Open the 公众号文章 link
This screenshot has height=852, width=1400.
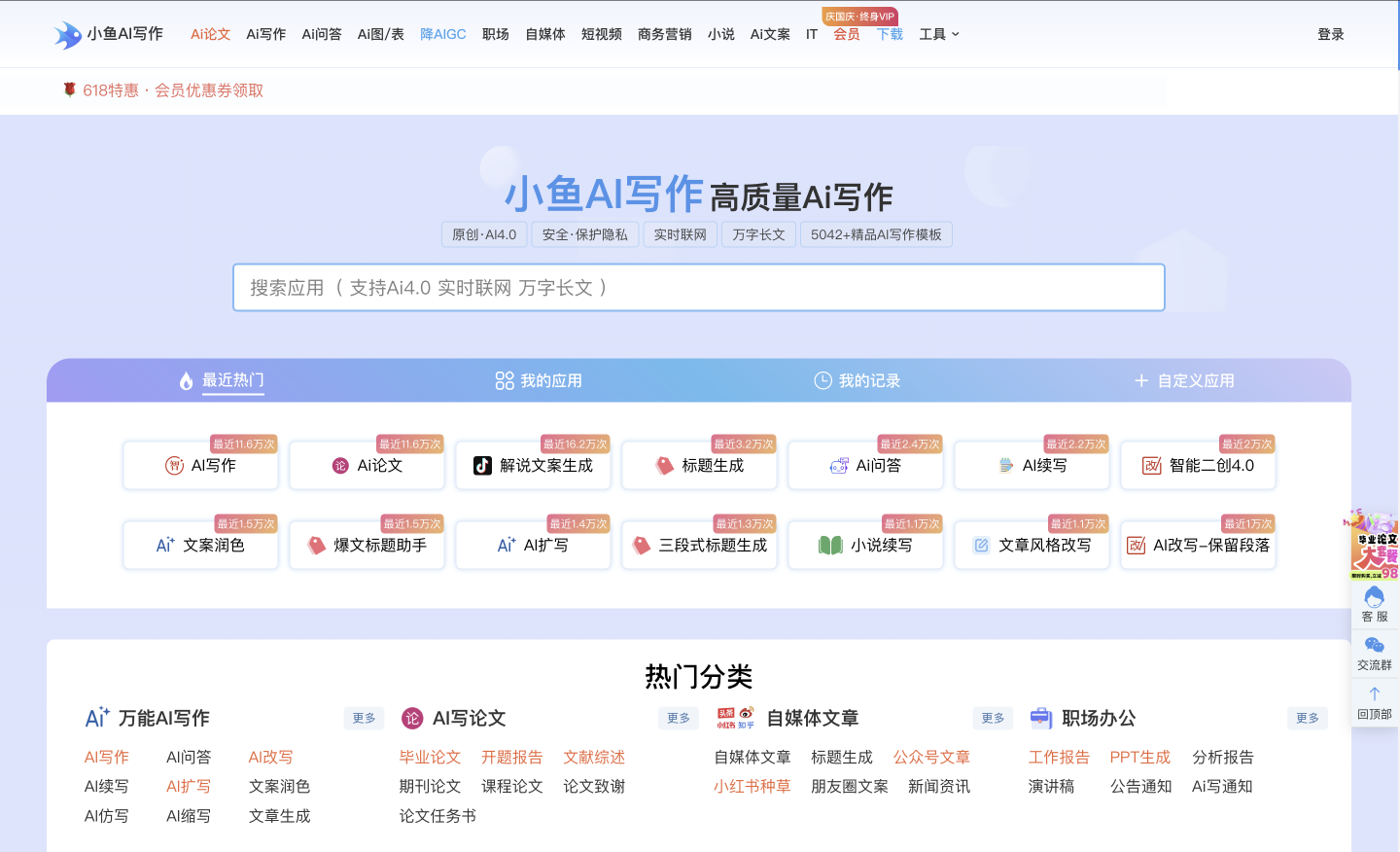pos(931,757)
